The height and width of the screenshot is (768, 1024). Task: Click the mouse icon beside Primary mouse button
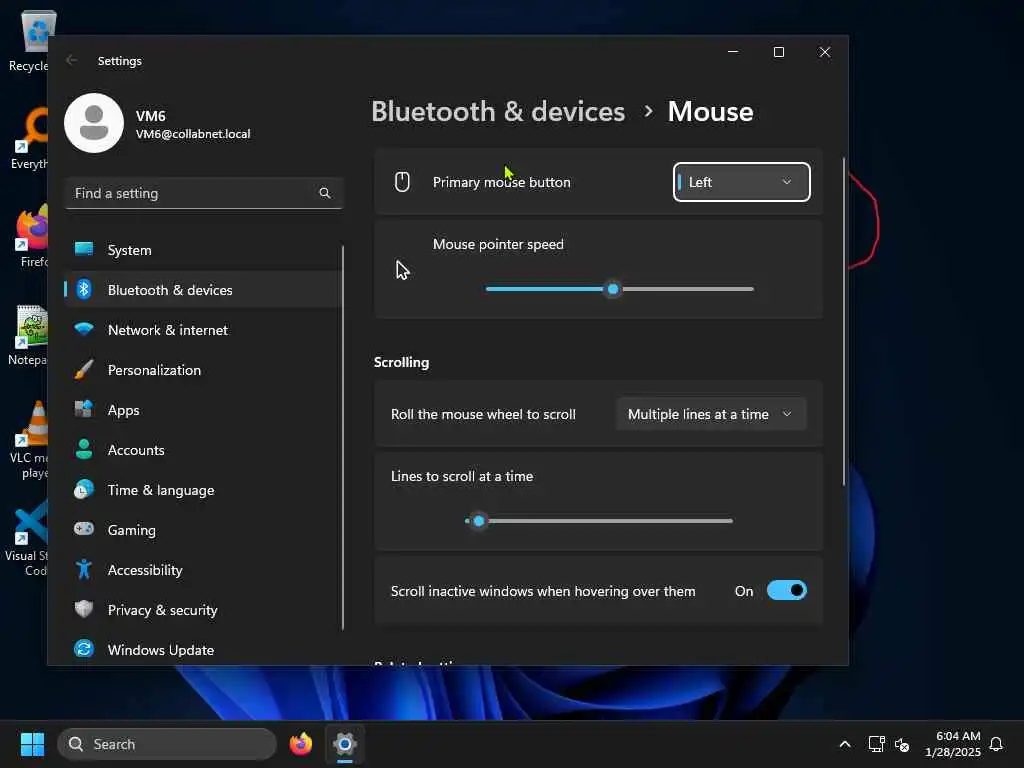point(402,182)
